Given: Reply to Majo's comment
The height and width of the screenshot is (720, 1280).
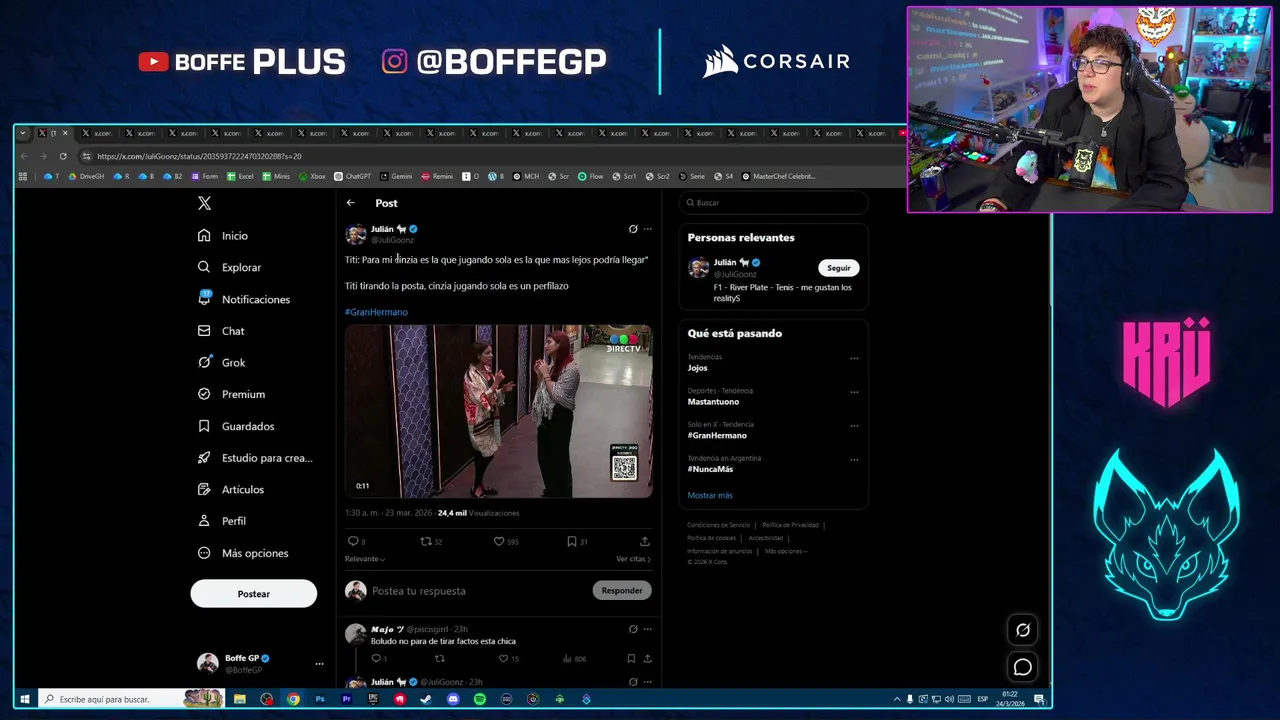Looking at the screenshot, I should coord(378,659).
